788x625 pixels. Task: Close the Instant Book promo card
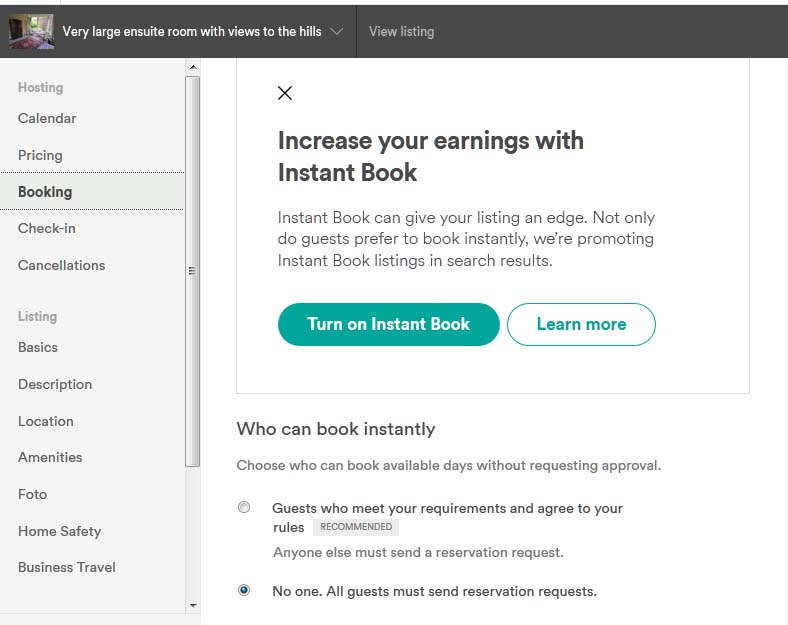pyautogui.click(x=285, y=93)
